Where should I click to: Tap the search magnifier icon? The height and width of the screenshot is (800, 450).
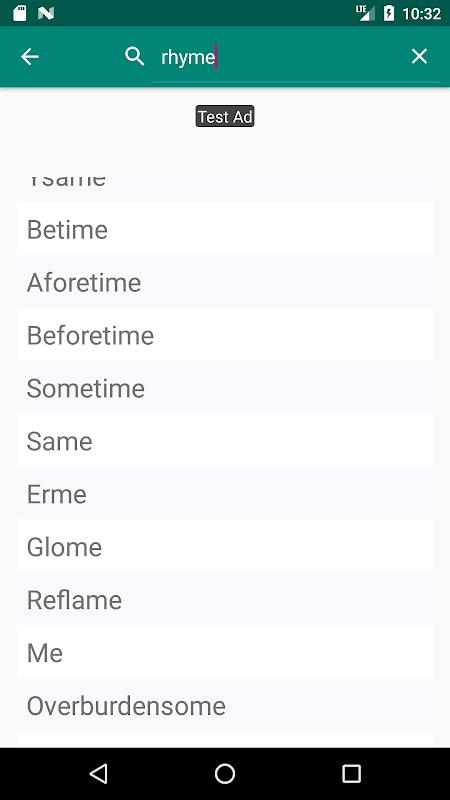(135, 56)
